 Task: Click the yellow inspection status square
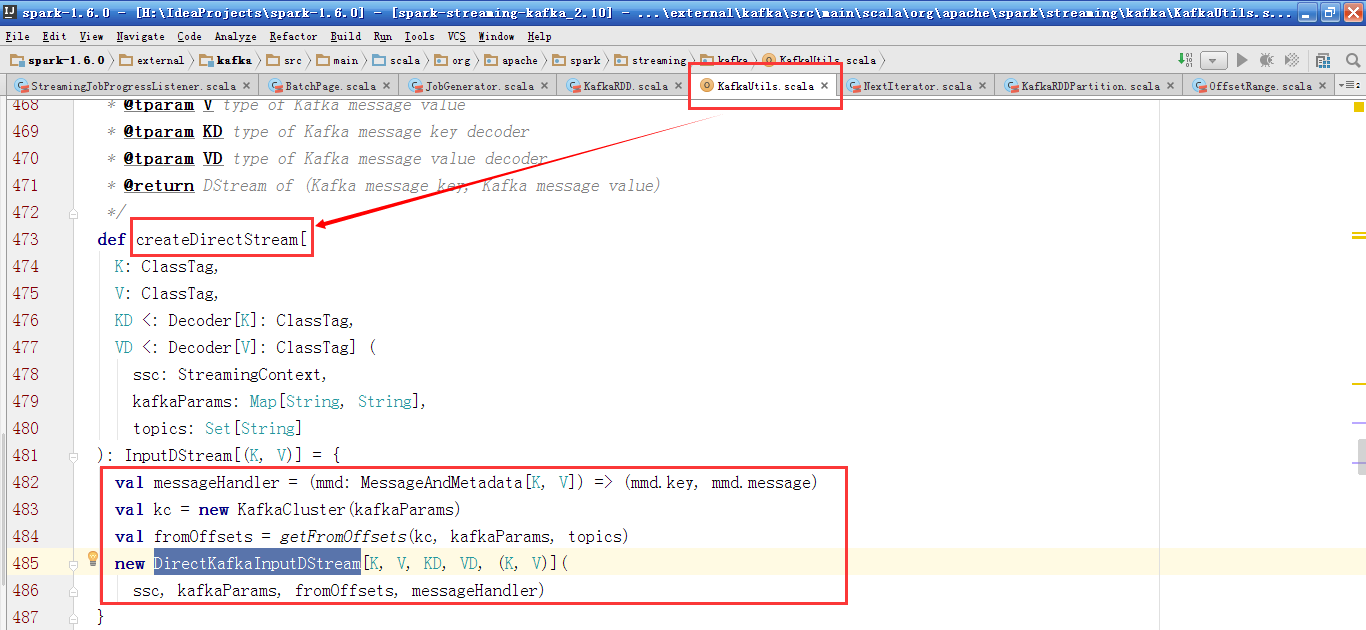click(1358, 106)
